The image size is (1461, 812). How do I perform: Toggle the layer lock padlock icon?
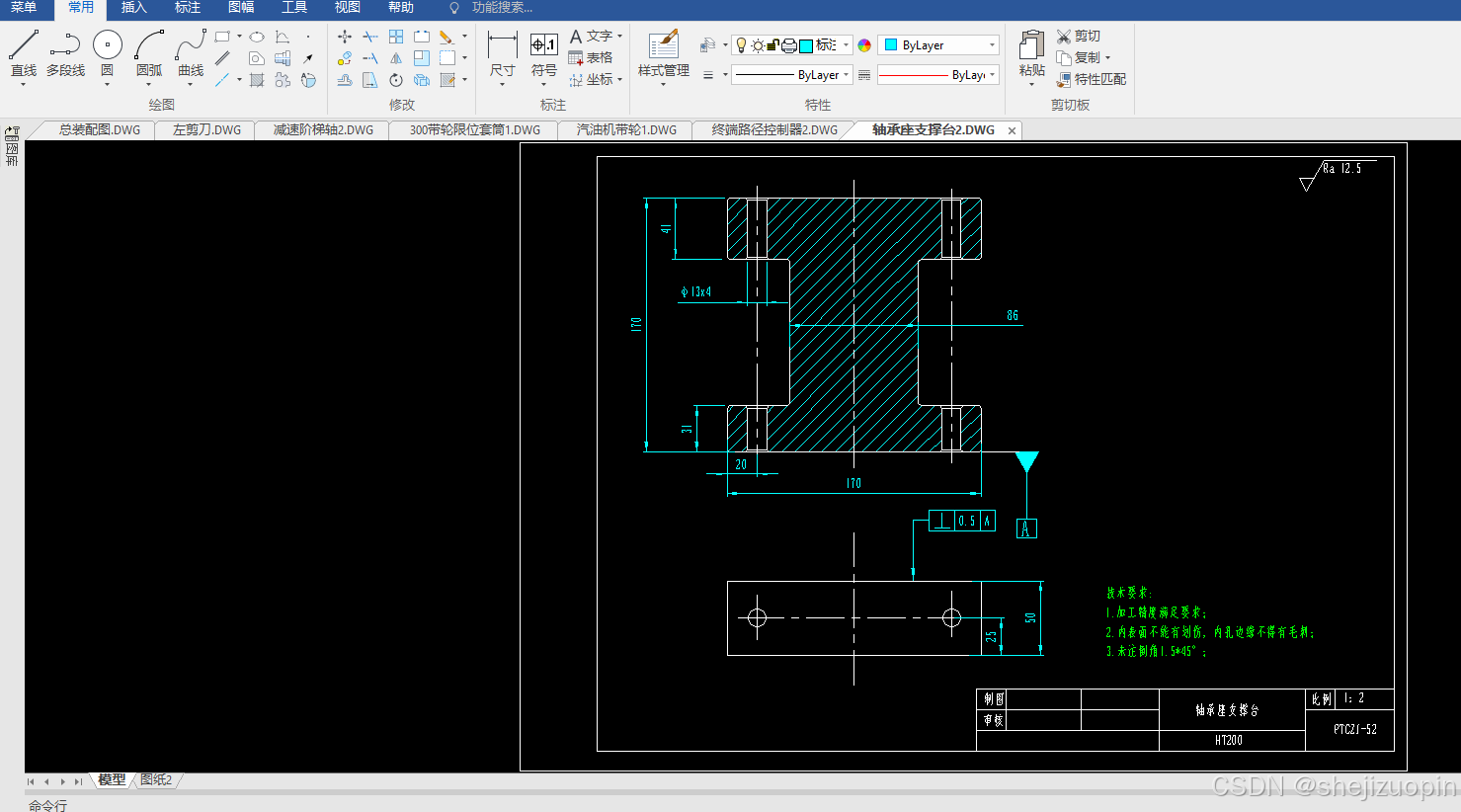(773, 45)
